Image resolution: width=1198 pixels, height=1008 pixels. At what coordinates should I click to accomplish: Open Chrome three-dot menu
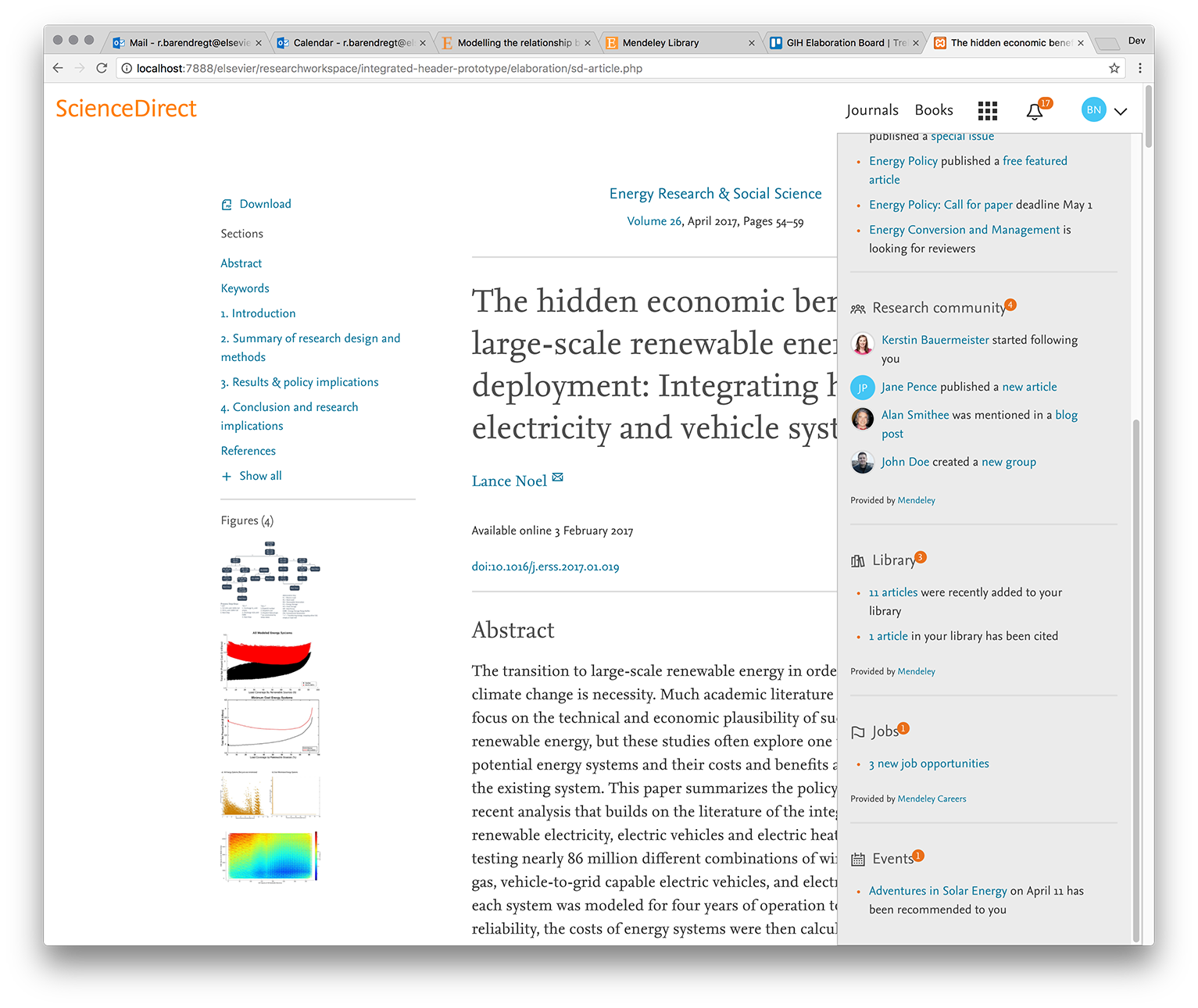1140,68
